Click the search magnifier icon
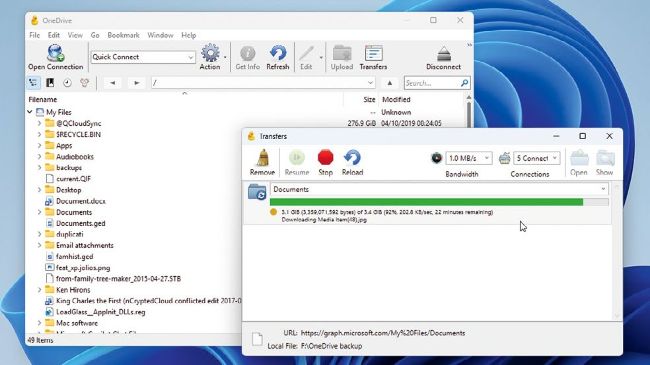The width and height of the screenshot is (650, 365). coord(464,83)
